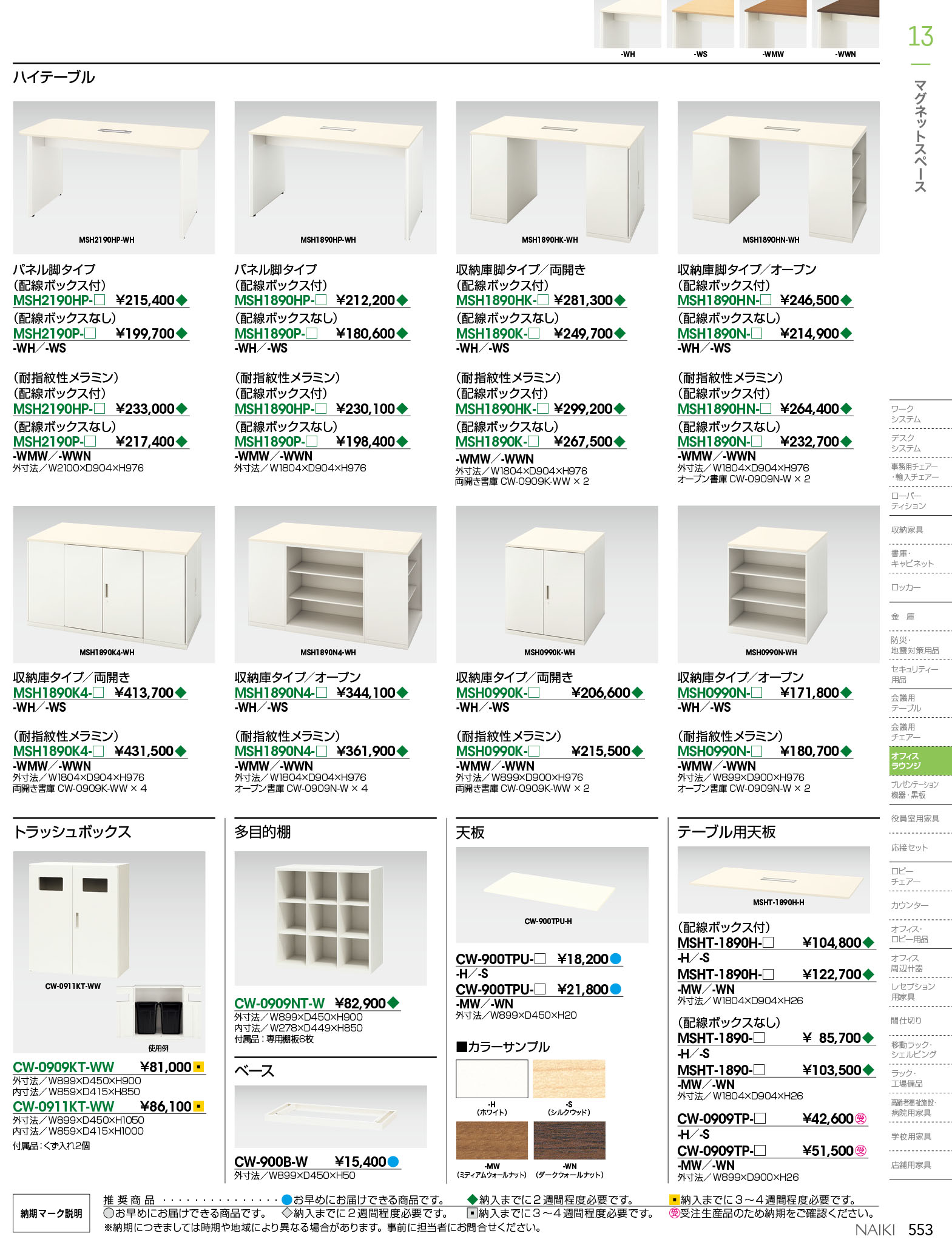The height and width of the screenshot is (1242, 952).
Task: Click the empty color box after MSH1890K4- ¥413,700
Action: coord(99,693)
